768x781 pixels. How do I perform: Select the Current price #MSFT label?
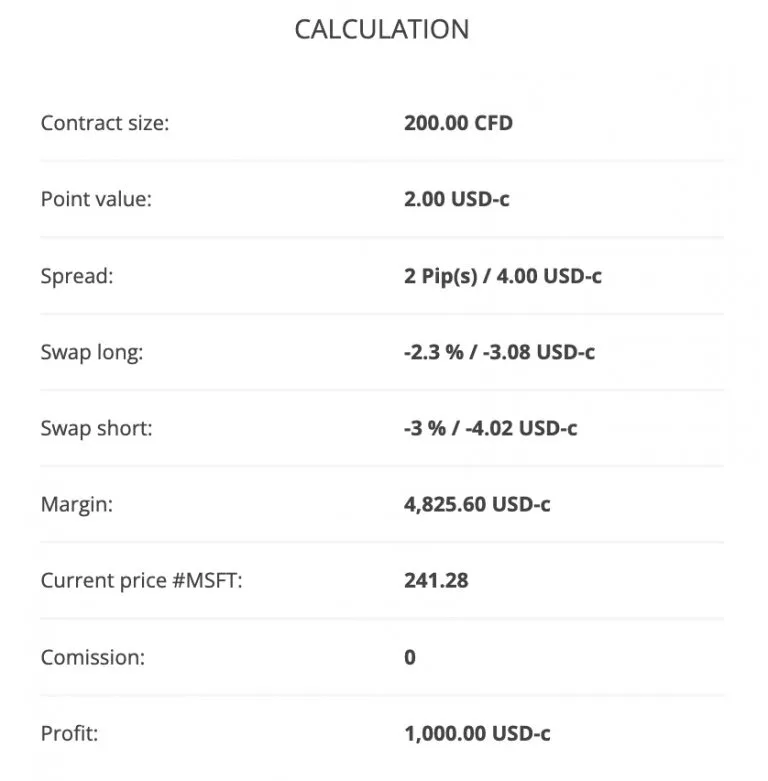click(x=141, y=580)
